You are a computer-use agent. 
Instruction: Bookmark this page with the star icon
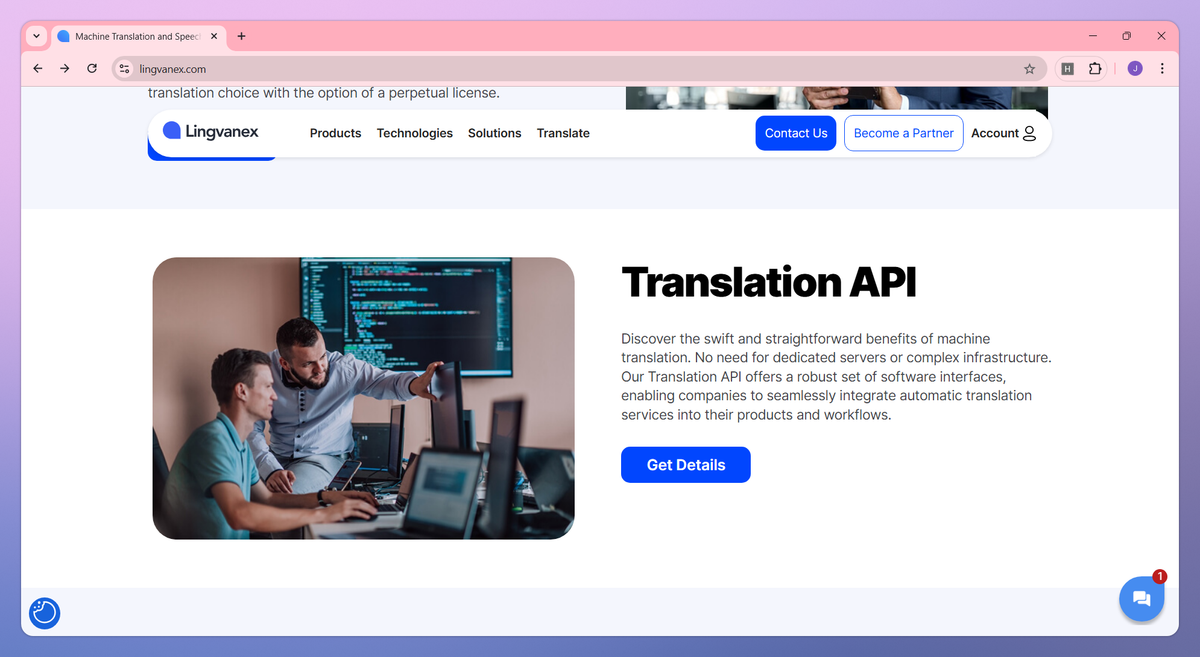[1029, 69]
